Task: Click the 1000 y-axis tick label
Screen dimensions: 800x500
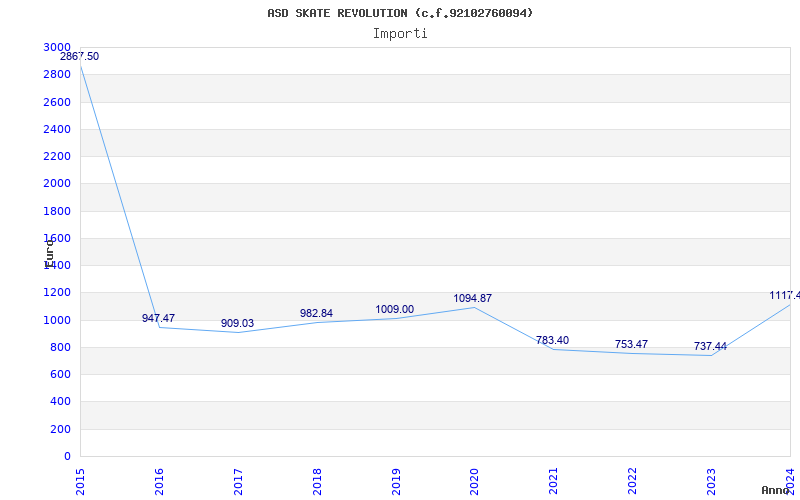Action: tap(57, 320)
